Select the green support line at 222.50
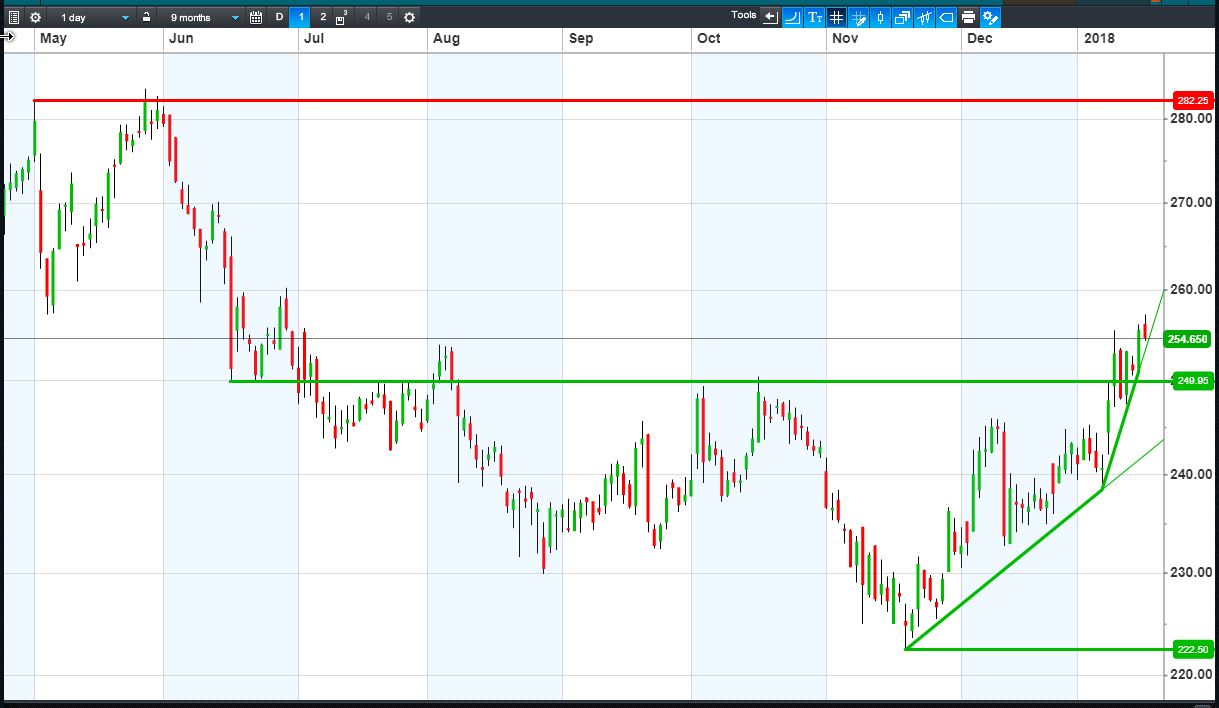1219x708 pixels. point(1037,649)
